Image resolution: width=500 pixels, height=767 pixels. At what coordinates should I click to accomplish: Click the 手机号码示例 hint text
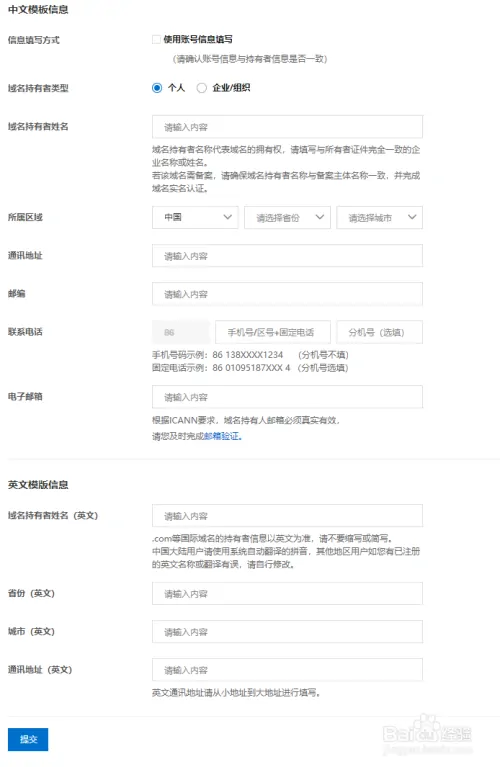[250, 355]
